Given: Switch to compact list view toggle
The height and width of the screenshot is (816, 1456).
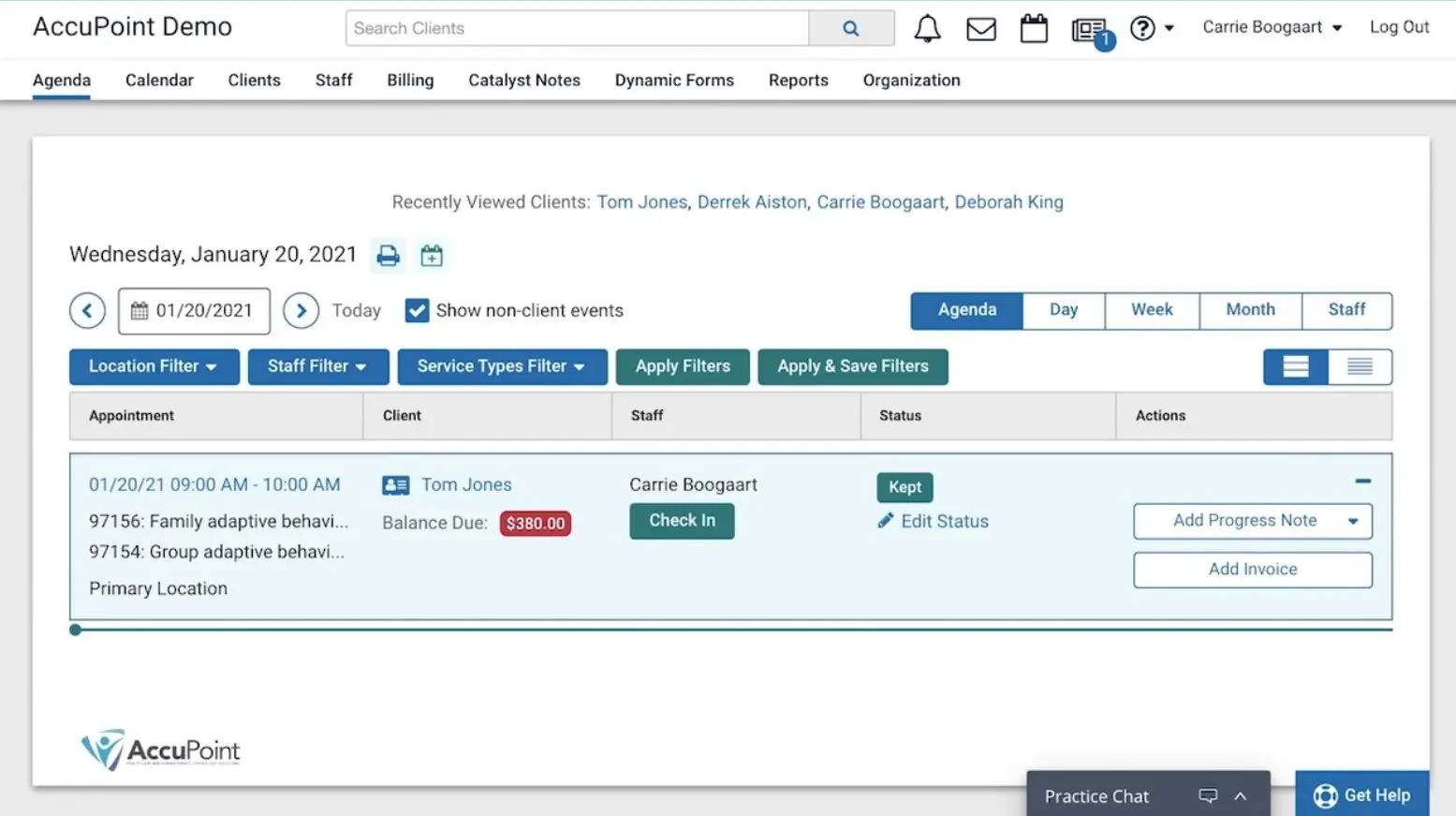Looking at the screenshot, I should [x=1360, y=367].
